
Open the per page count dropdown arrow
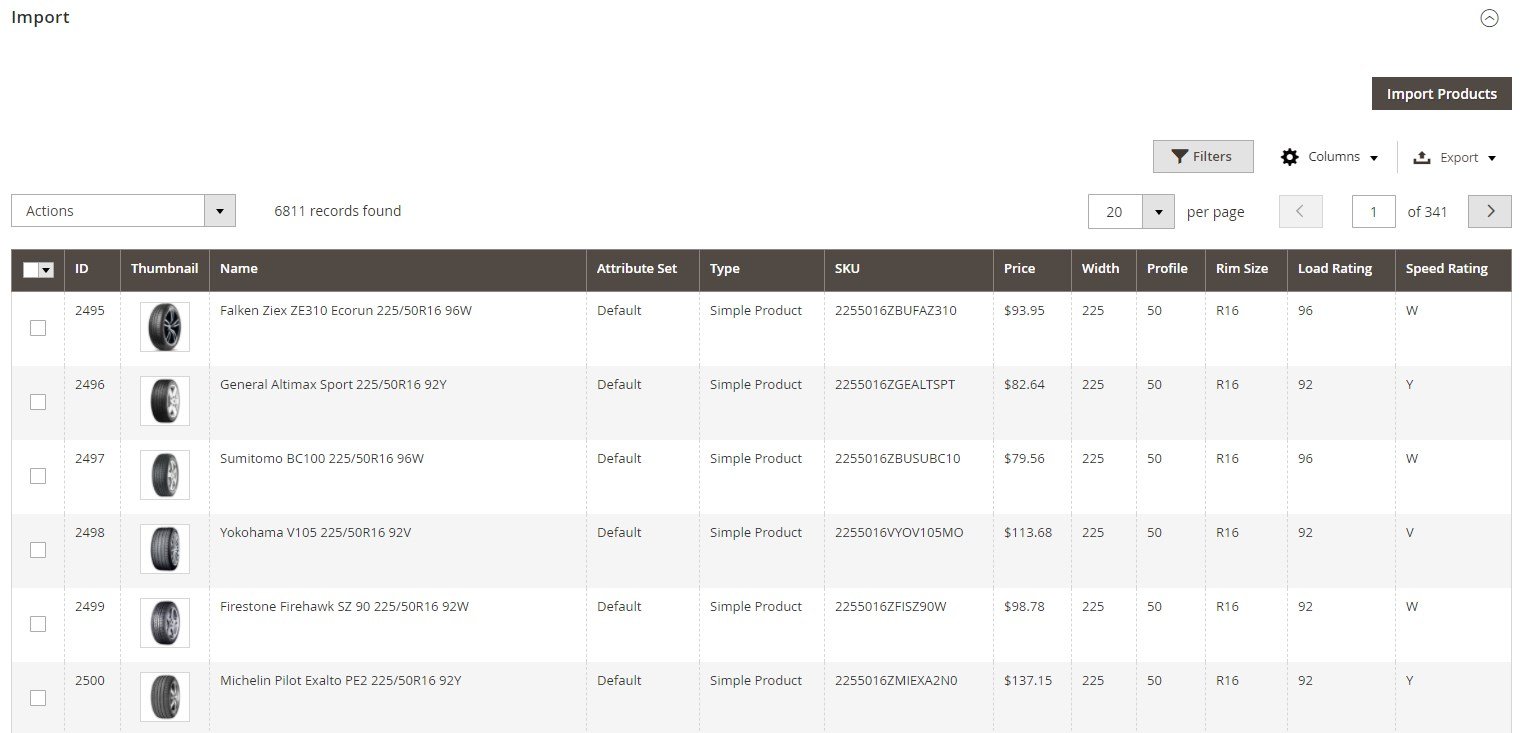click(1158, 212)
